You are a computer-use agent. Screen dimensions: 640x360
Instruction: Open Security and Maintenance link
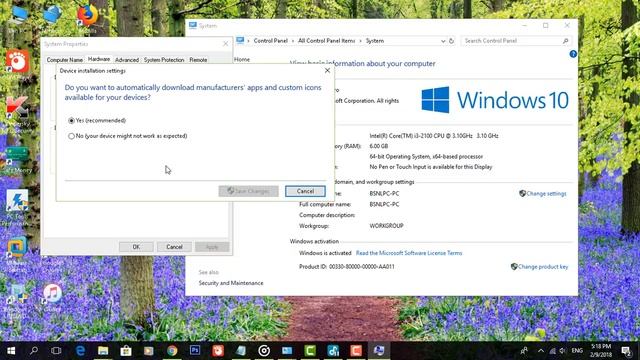231,283
